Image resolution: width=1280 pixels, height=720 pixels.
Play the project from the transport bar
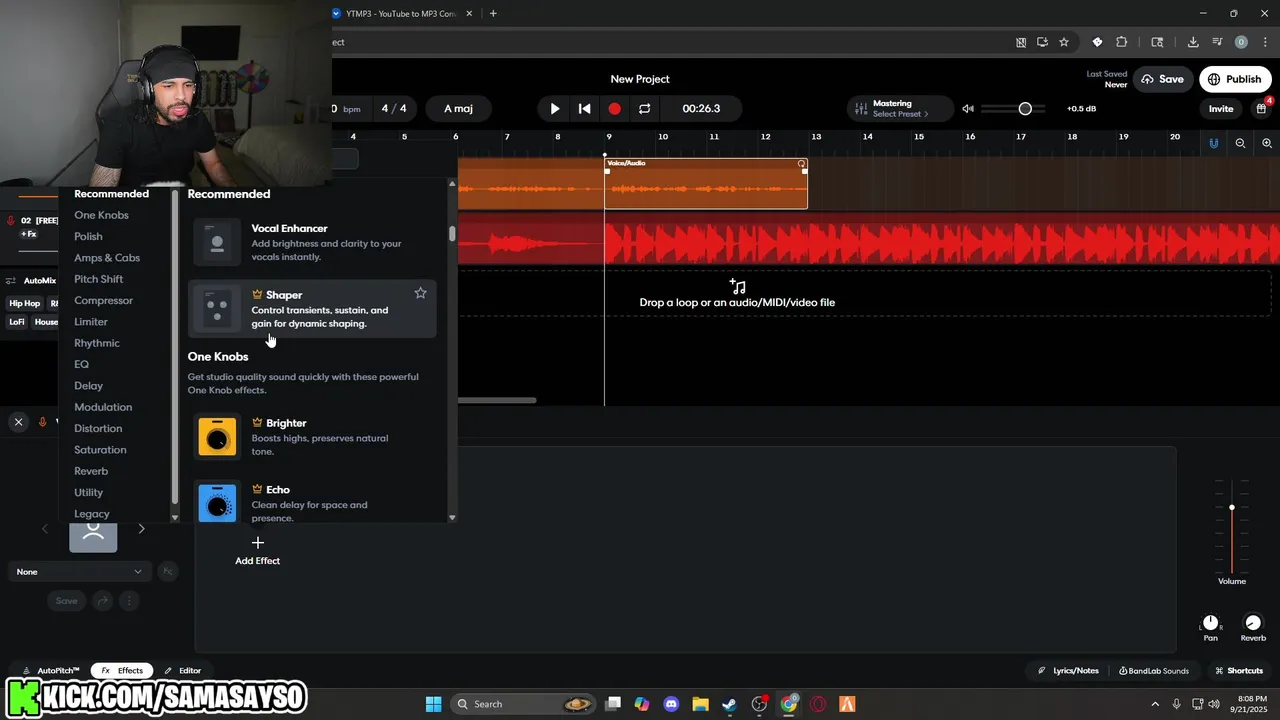point(555,108)
